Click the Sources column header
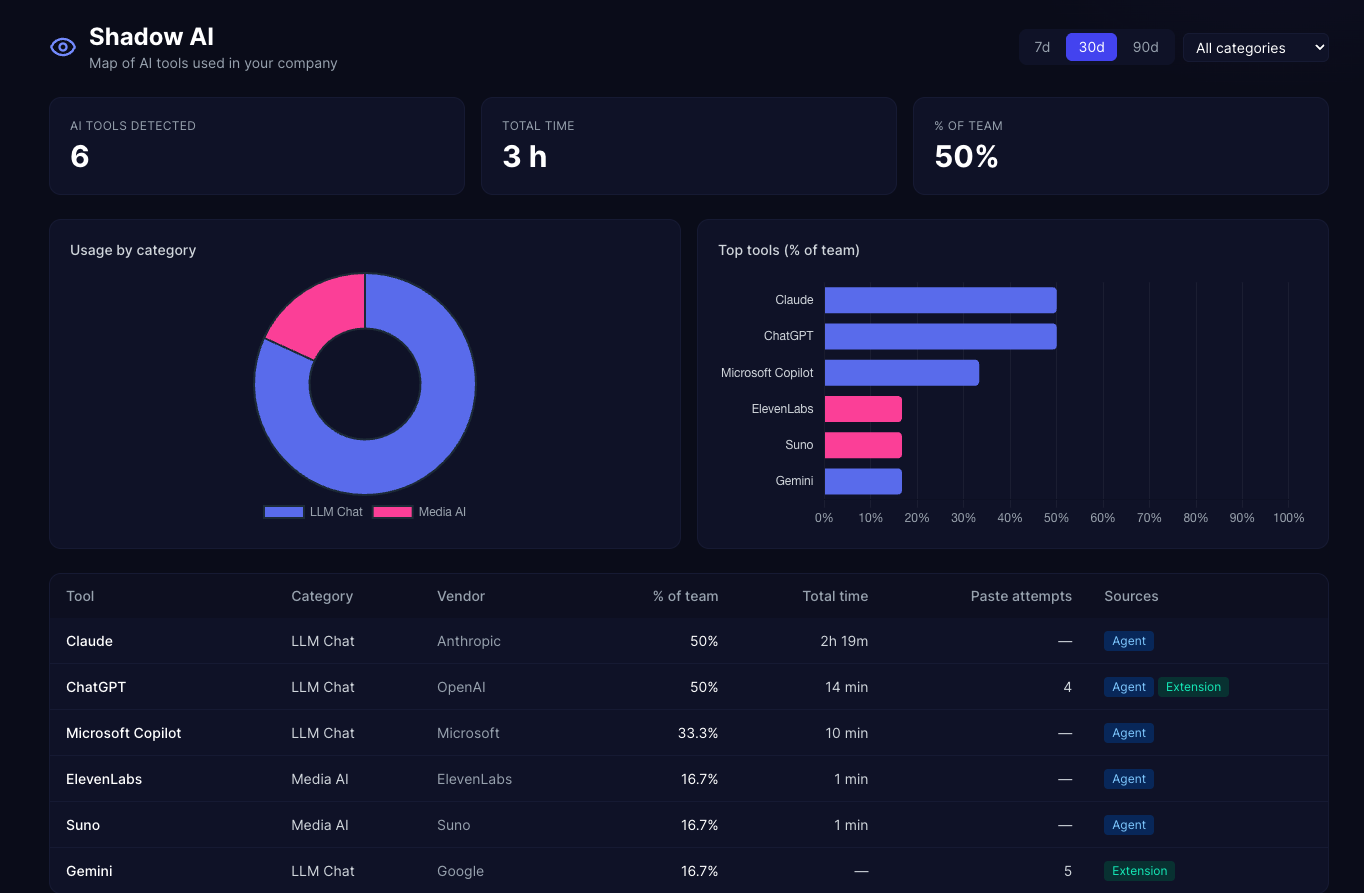This screenshot has width=1364, height=893. (x=1131, y=596)
